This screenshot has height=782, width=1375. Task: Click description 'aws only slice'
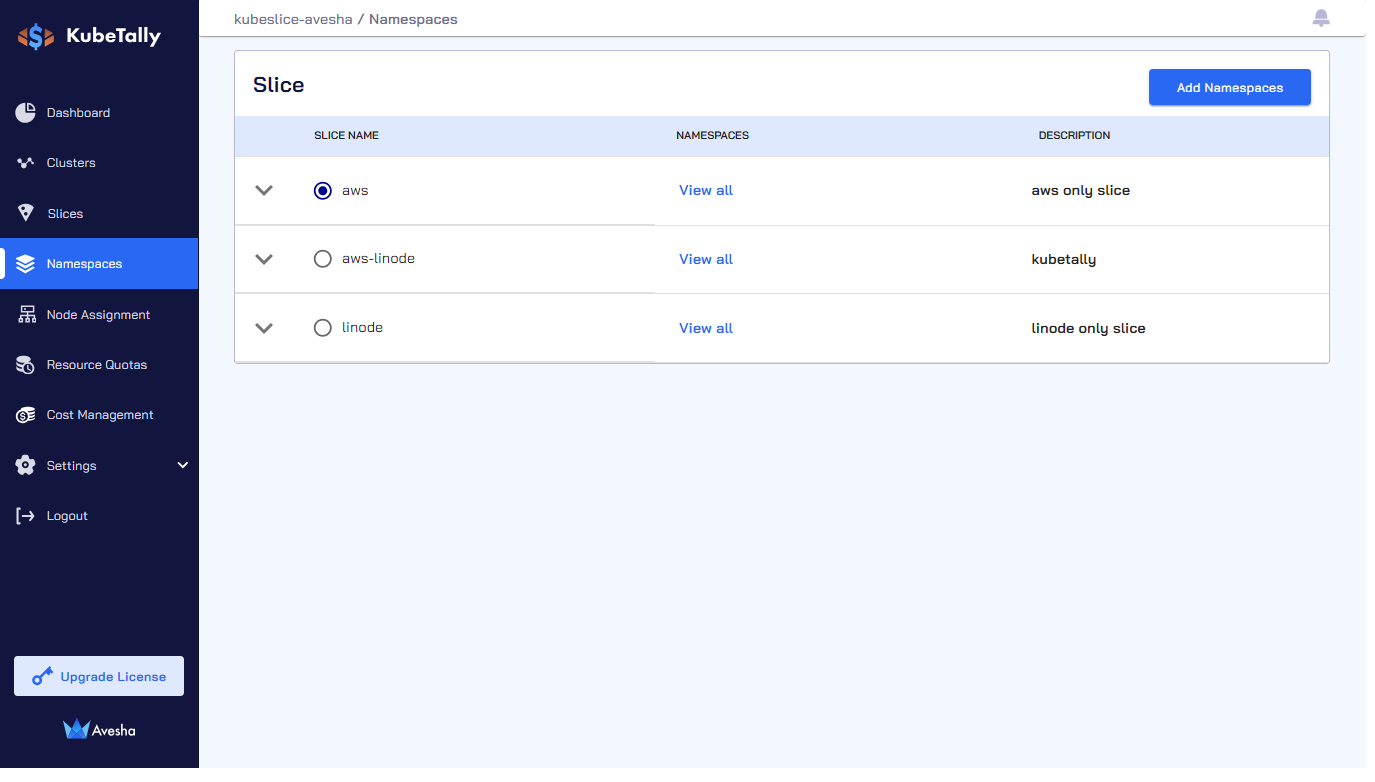pyautogui.click(x=1081, y=190)
